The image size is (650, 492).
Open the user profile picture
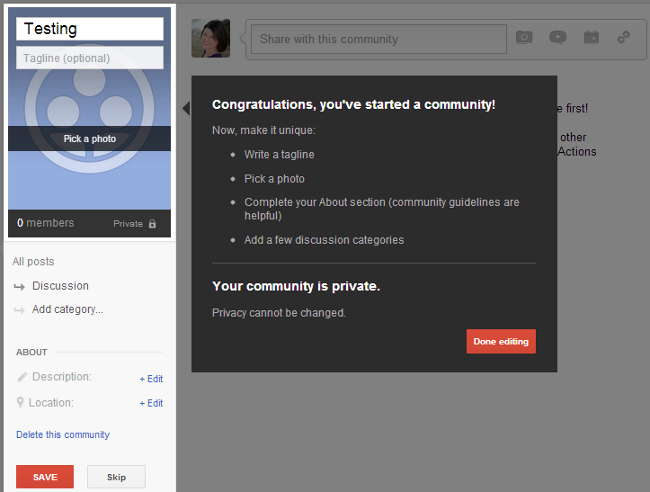click(x=211, y=38)
